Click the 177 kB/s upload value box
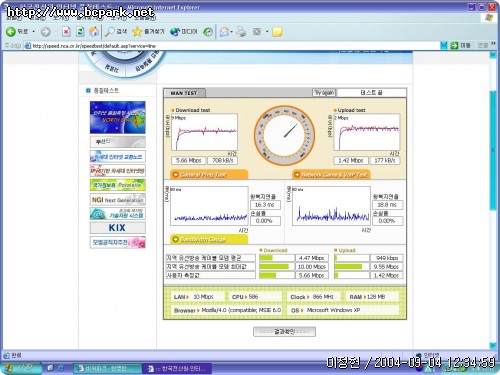 coord(385,160)
